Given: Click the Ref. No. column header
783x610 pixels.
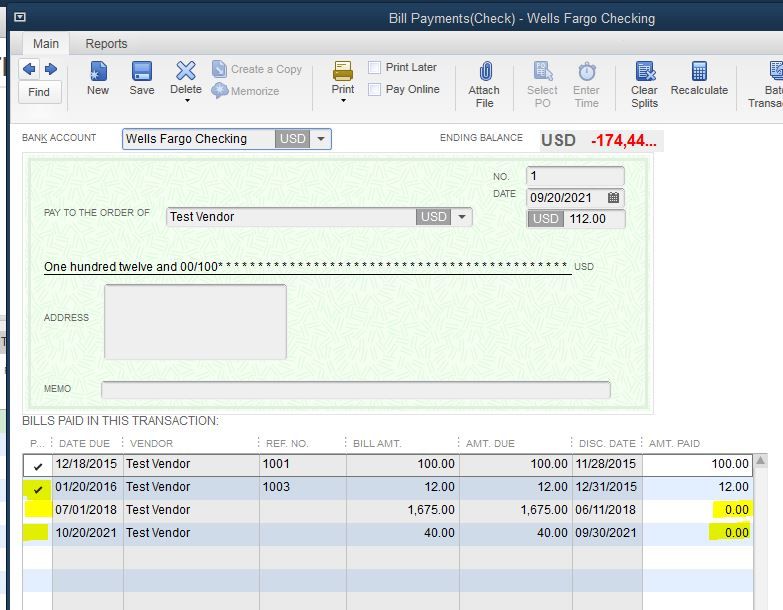Looking at the screenshot, I should [x=287, y=443].
